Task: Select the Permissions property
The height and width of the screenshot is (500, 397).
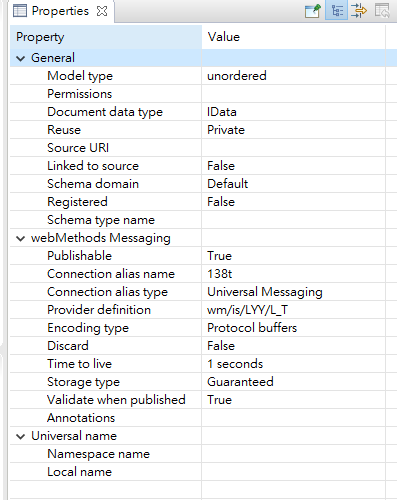Action: coord(80,94)
